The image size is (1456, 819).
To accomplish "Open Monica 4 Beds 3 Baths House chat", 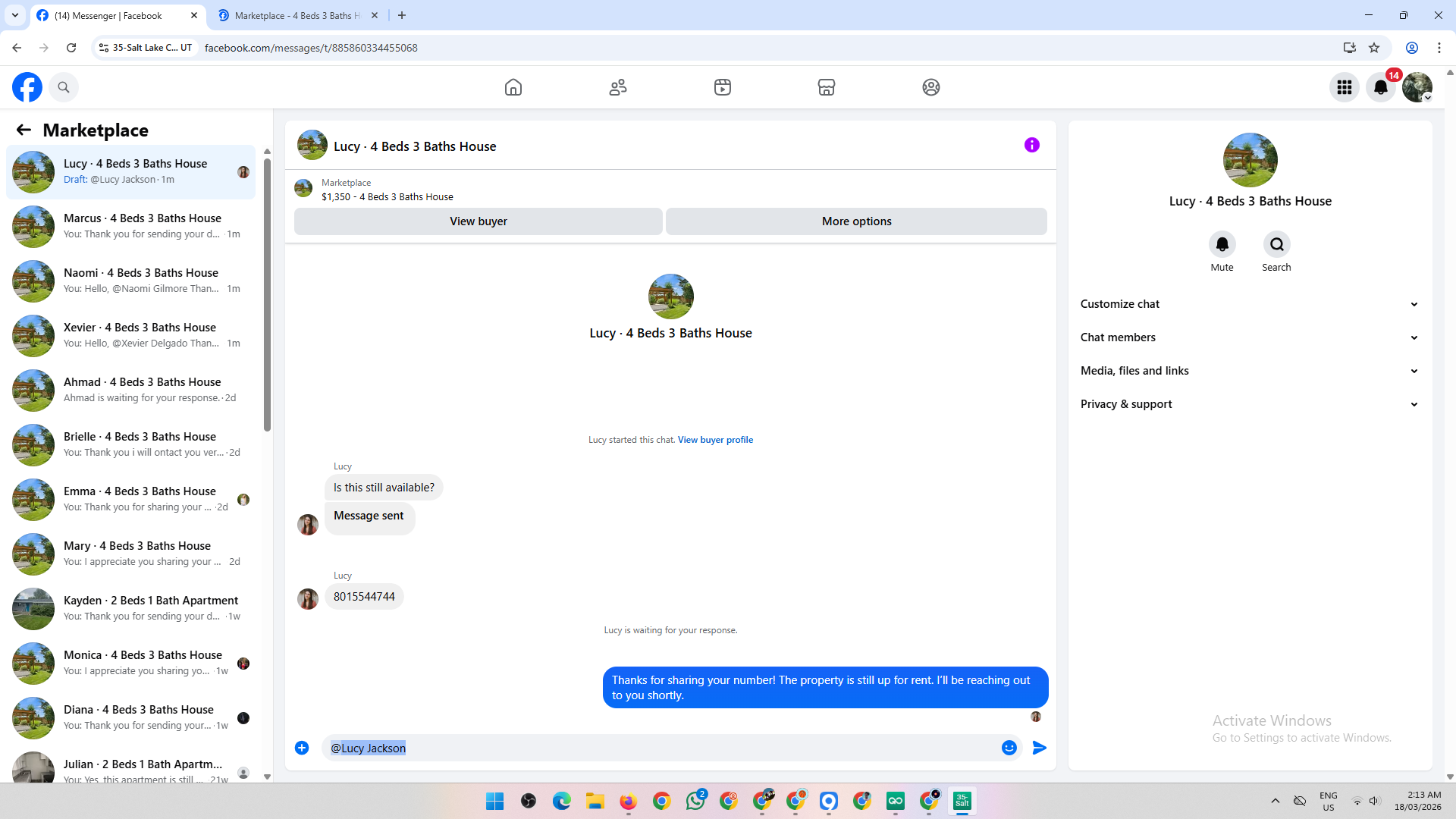I will pyautogui.click(x=130, y=663).
